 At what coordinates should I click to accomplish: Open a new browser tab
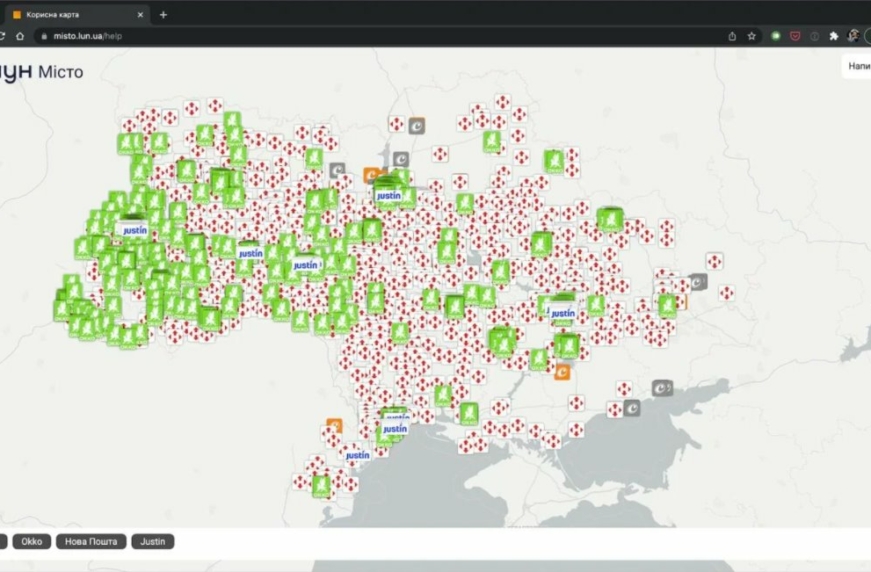click(x=163, y=14)
